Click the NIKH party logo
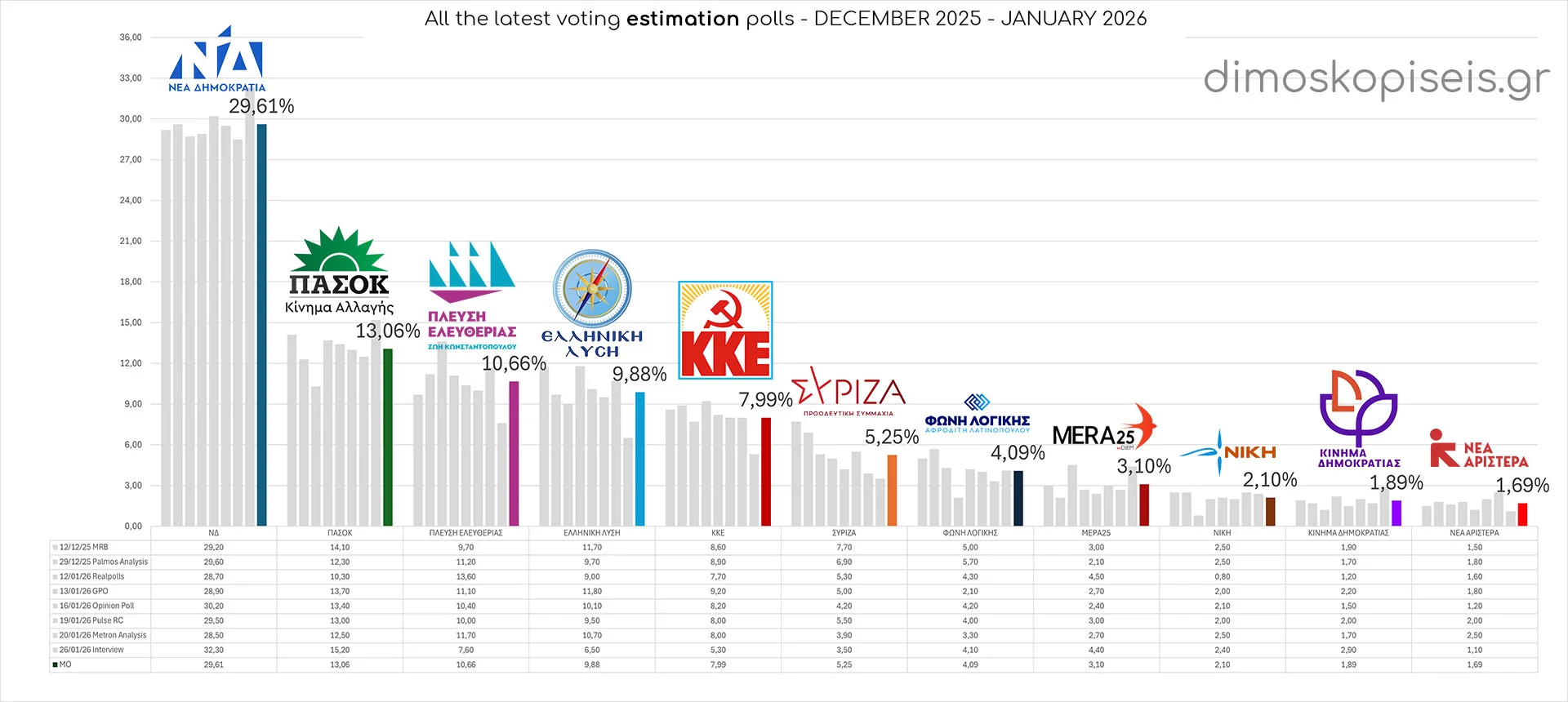 [x=1227, y=453]
